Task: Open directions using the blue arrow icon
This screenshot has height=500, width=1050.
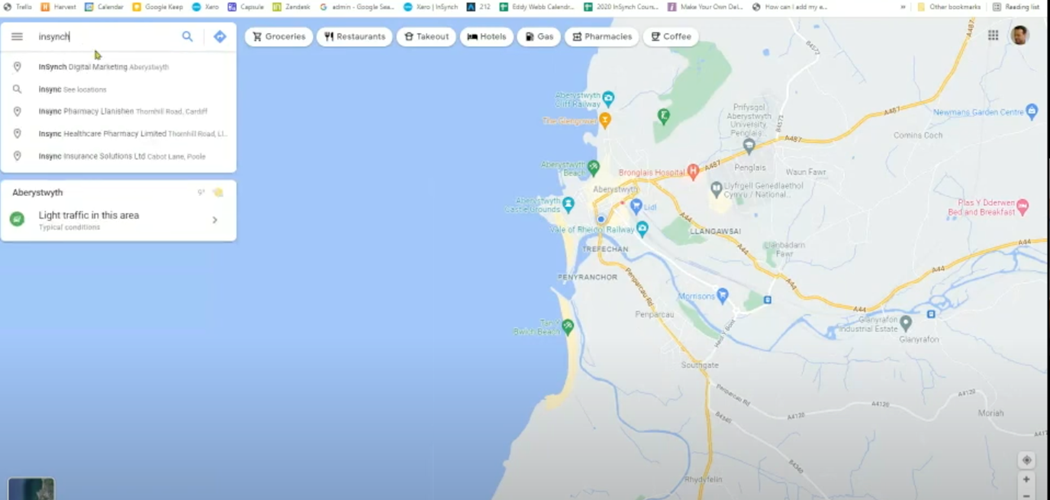Action: (220, 37)
